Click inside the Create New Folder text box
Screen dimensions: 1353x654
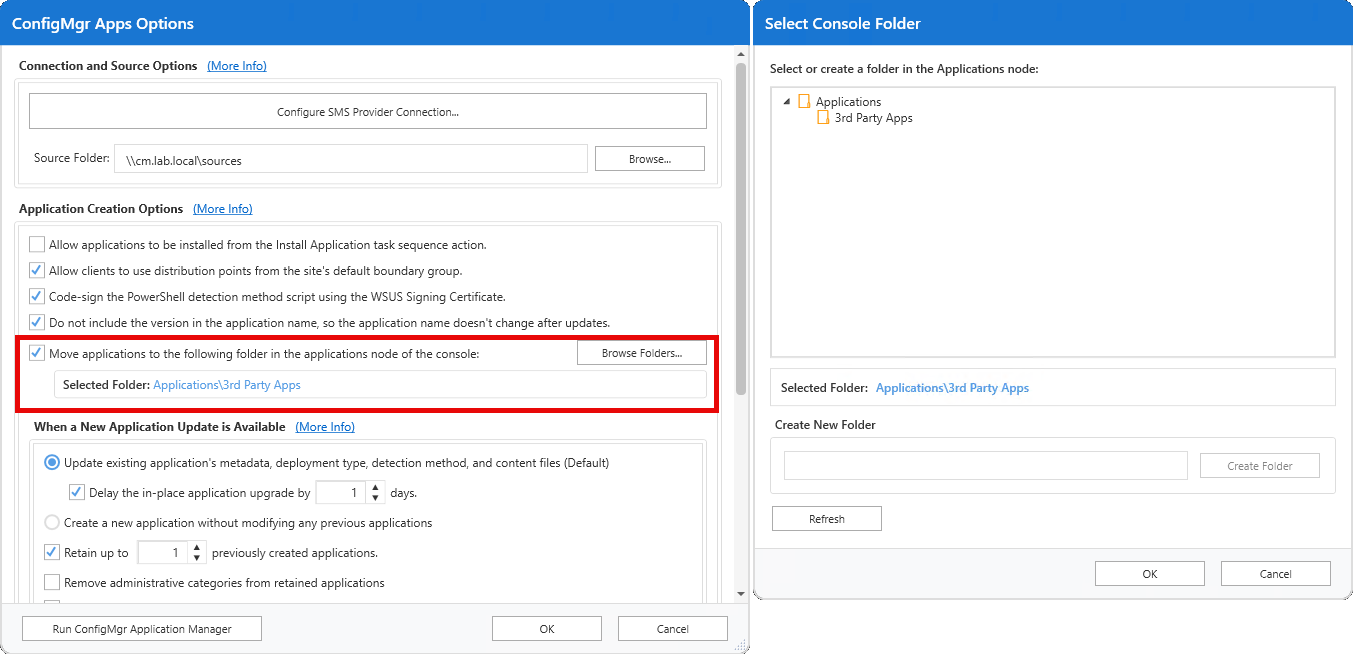coord(985,465)
